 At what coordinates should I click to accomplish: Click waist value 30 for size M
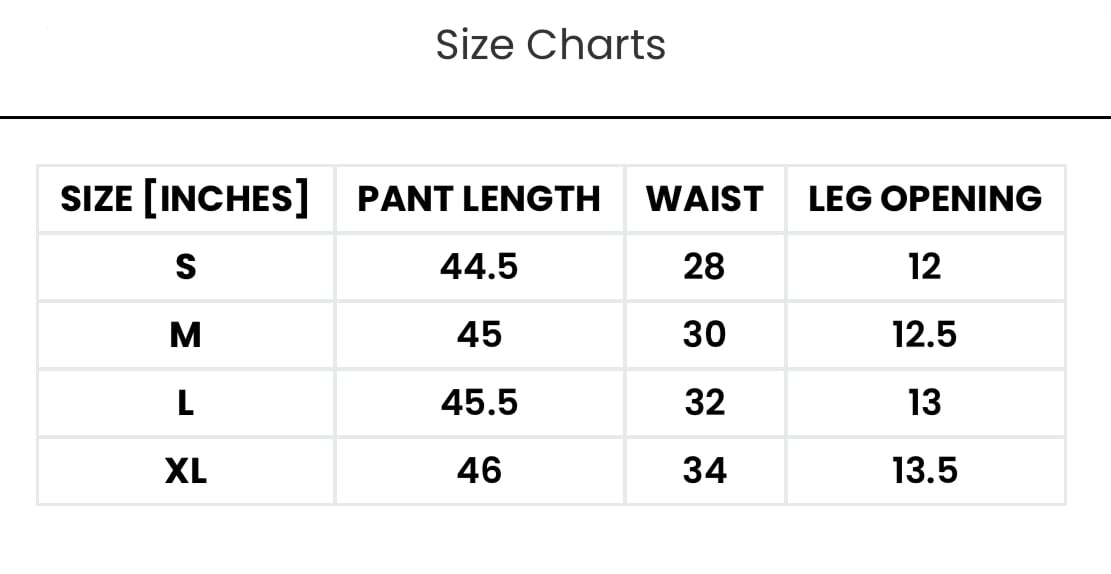[704, 335]
